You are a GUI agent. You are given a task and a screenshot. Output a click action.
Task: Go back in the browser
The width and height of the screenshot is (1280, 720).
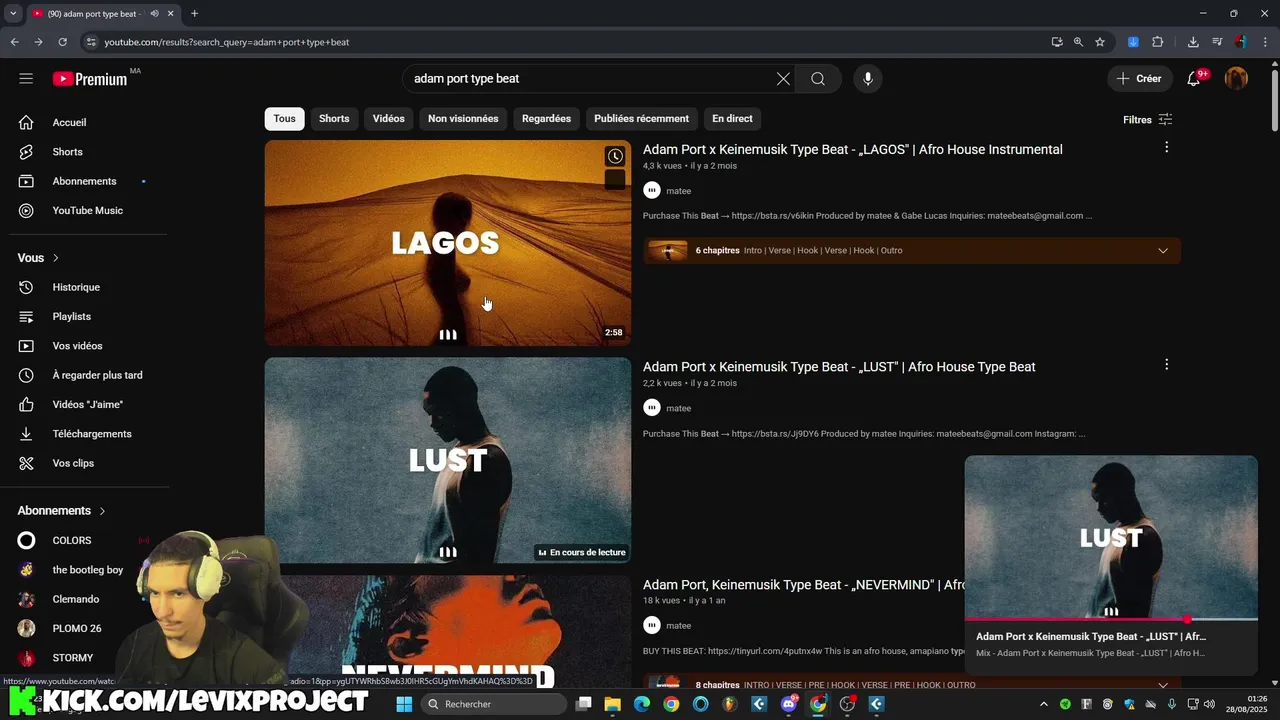pyautogui.click(x=14, y=42)
